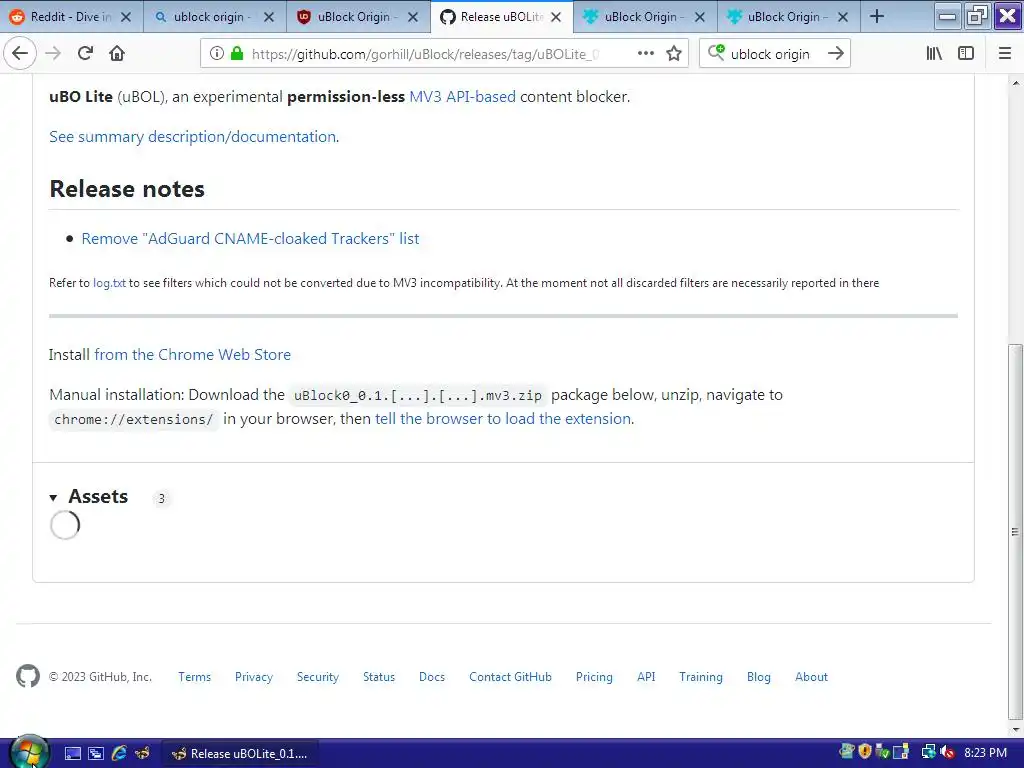Open the Security footer link

click(x=318, y=677)
